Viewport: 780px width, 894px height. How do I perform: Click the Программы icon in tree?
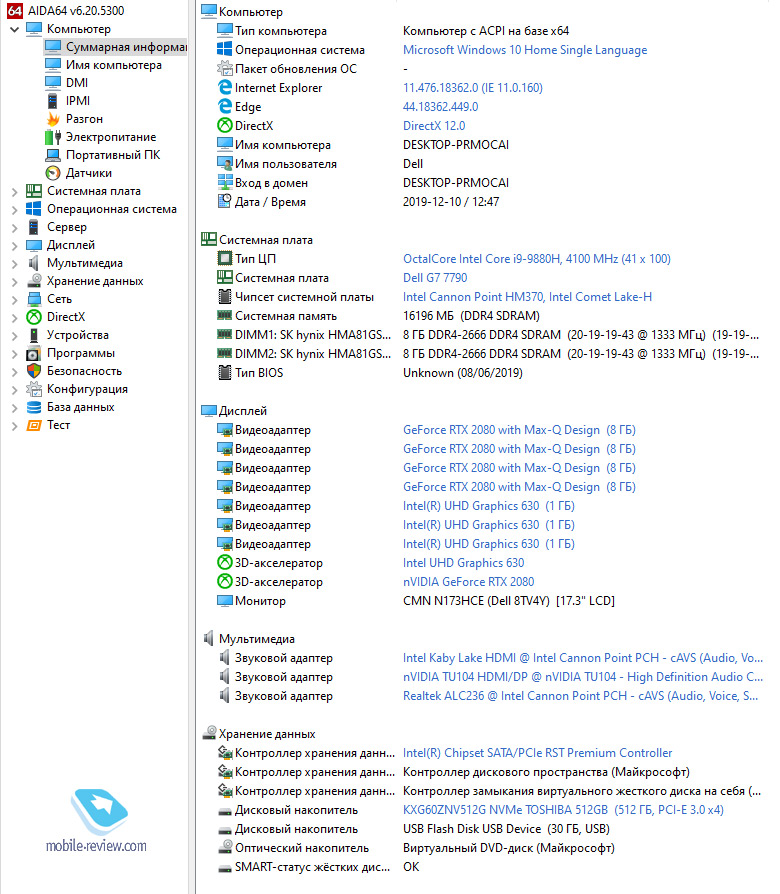click(34, 353)
